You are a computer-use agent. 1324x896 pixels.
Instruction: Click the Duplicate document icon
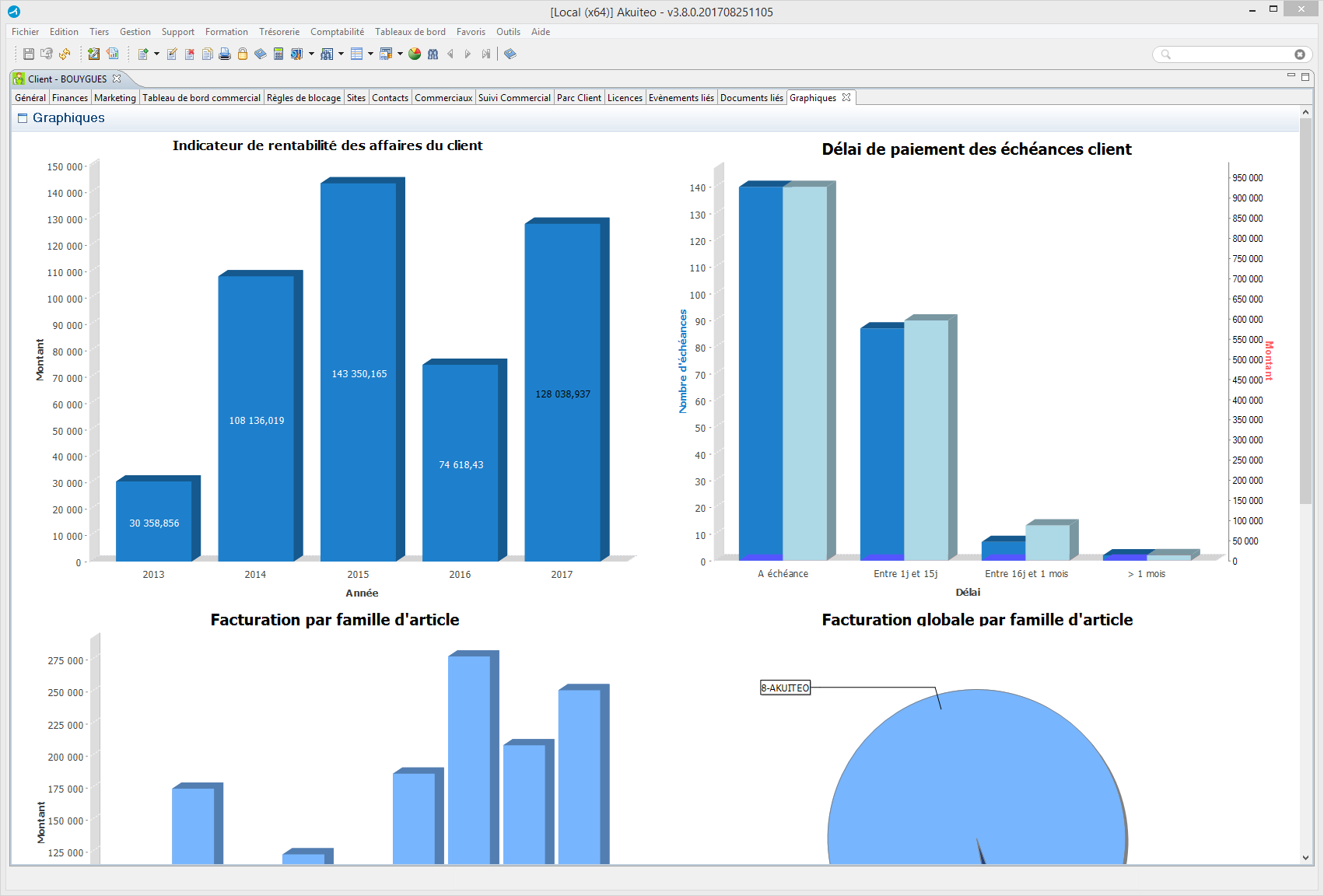208,54
